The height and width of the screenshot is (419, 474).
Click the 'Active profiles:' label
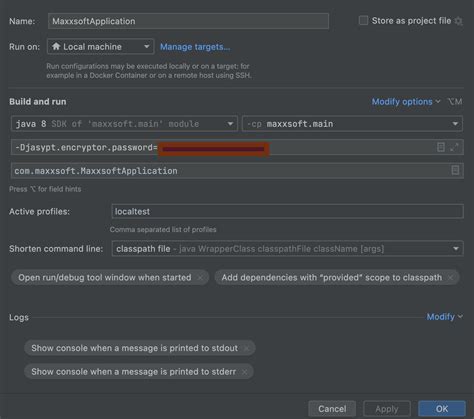click(39, 211)
